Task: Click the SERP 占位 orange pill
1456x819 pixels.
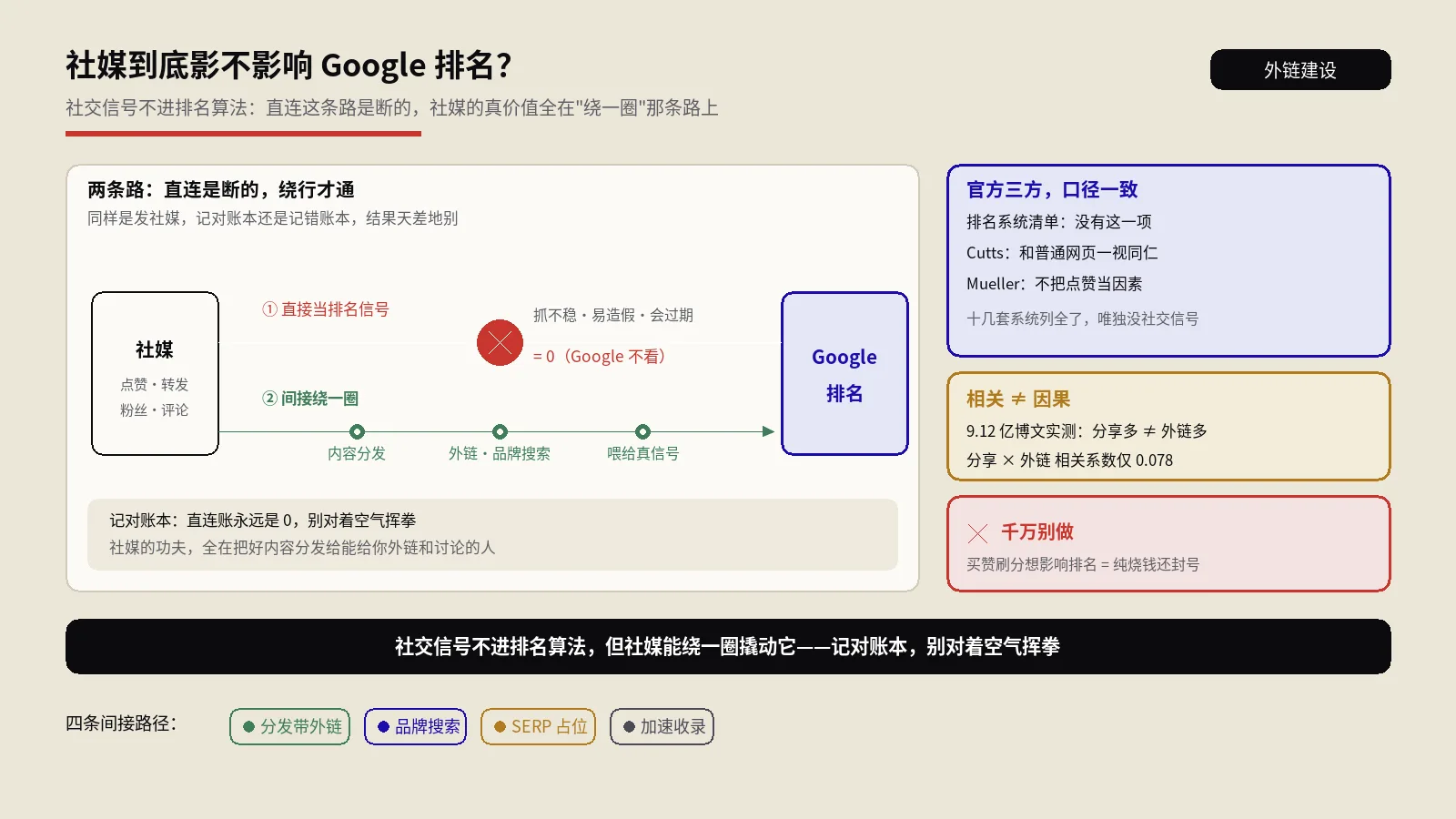Action: (538, 726)
